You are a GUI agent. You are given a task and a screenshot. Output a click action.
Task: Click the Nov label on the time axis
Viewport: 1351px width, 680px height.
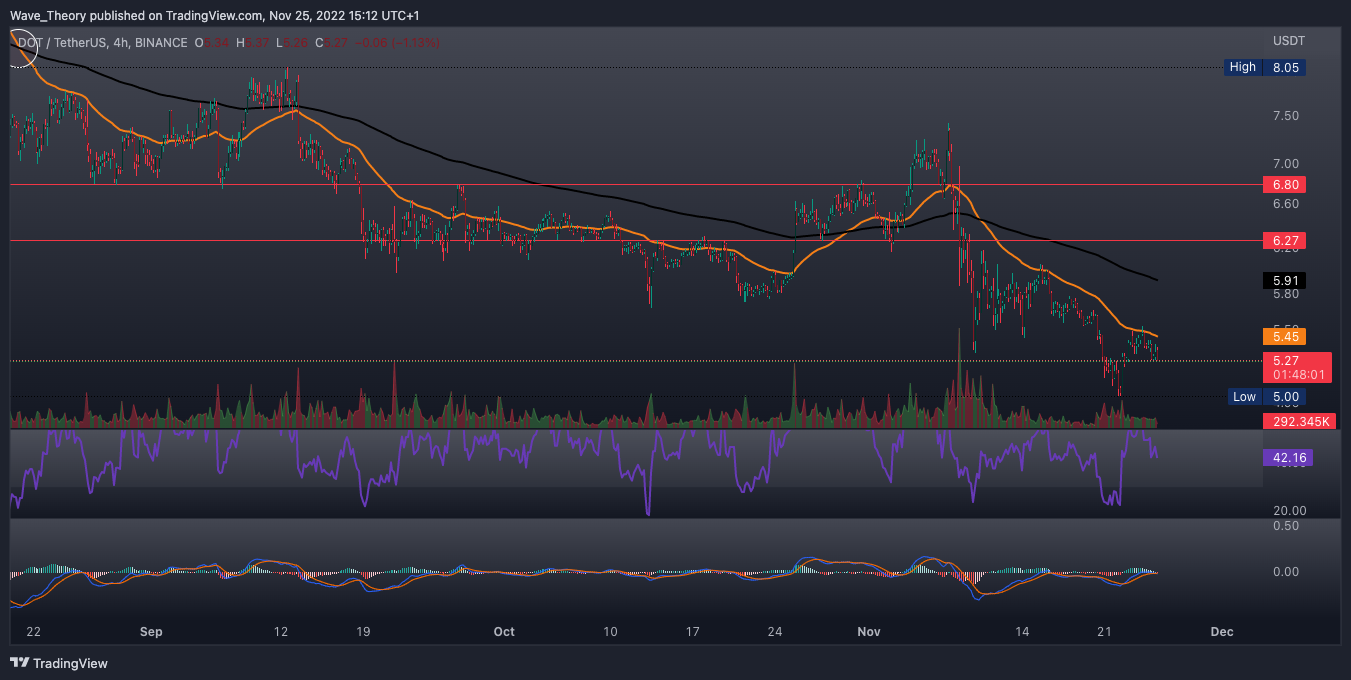point(869,632)
